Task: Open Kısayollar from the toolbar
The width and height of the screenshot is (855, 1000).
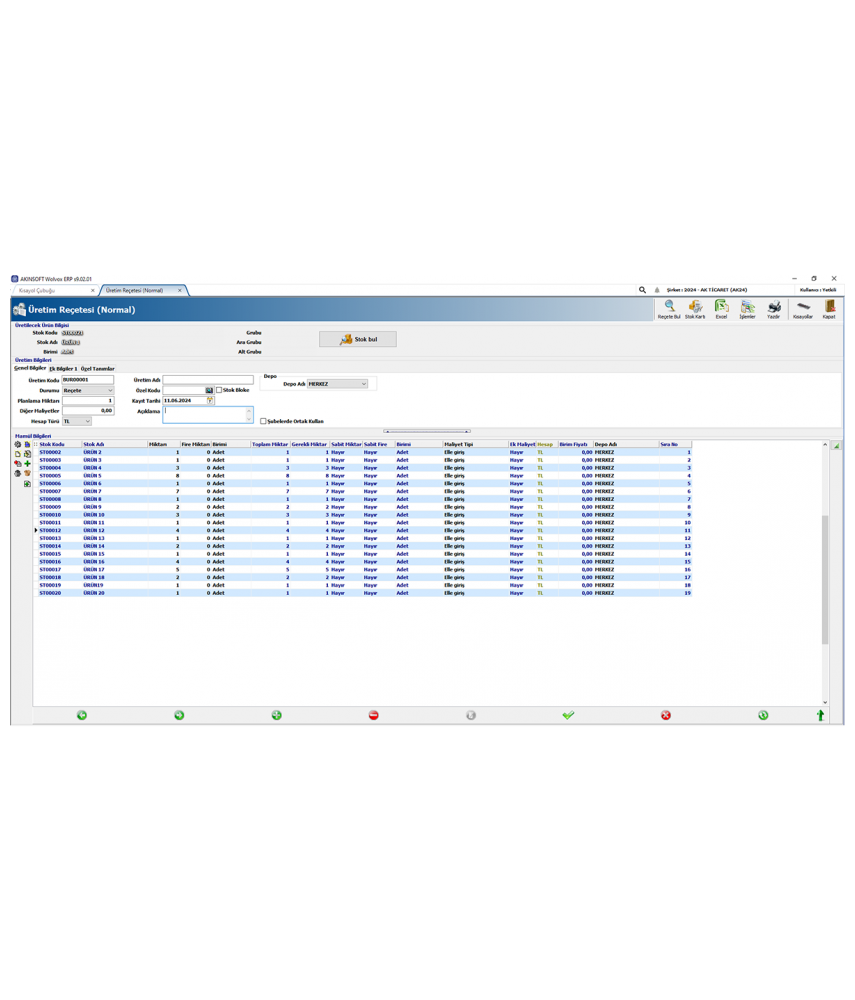Action: 803,307
